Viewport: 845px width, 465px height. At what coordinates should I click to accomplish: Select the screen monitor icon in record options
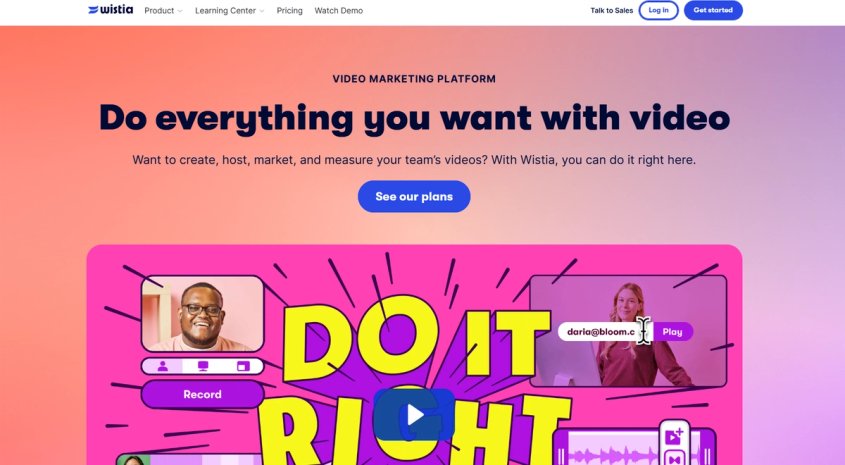pos(203,366)
